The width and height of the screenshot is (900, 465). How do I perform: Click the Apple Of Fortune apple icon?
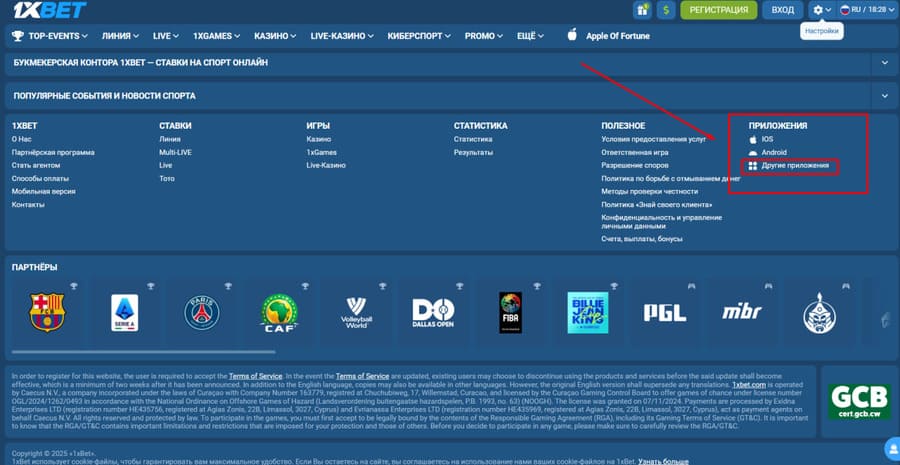tap(572, 35)
